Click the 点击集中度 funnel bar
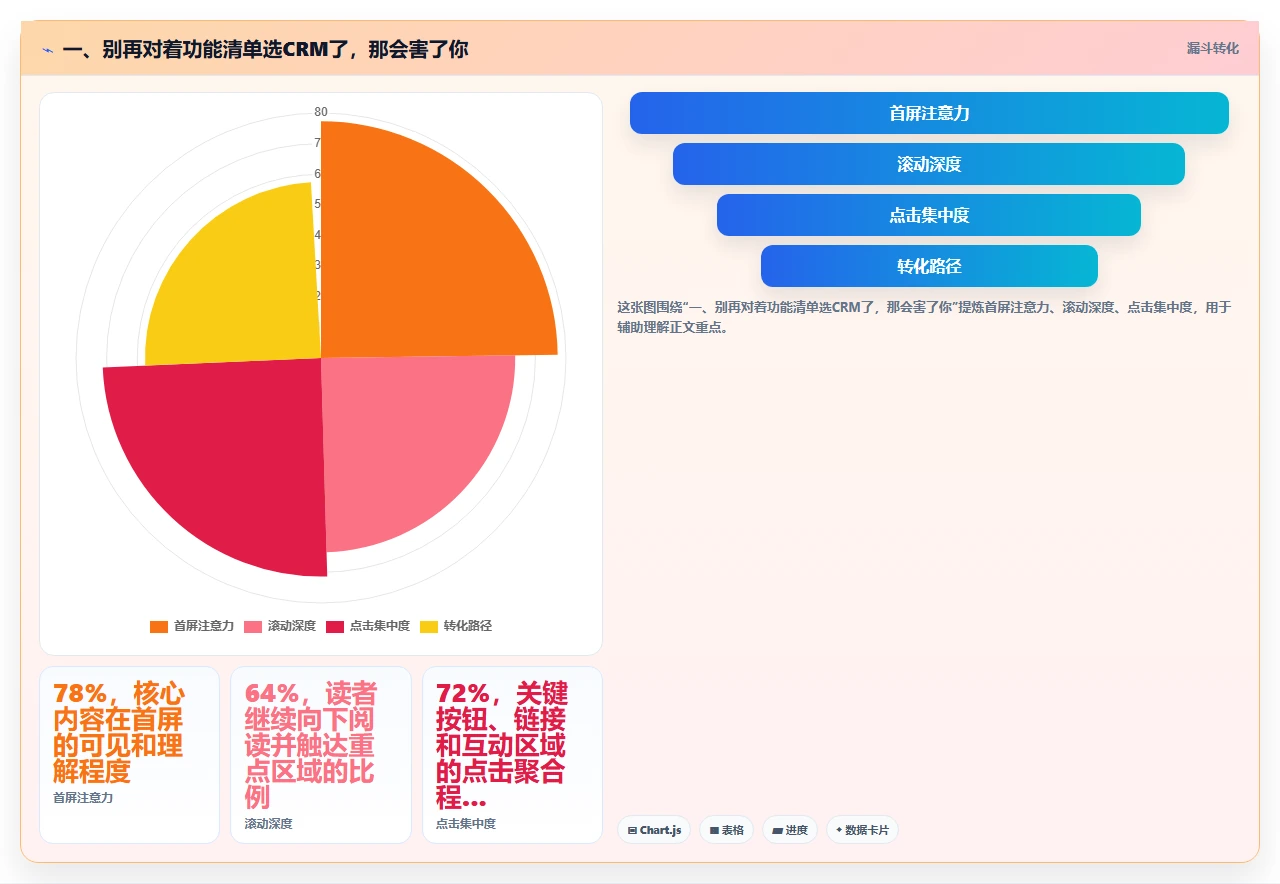 click(x=929, y=215)
